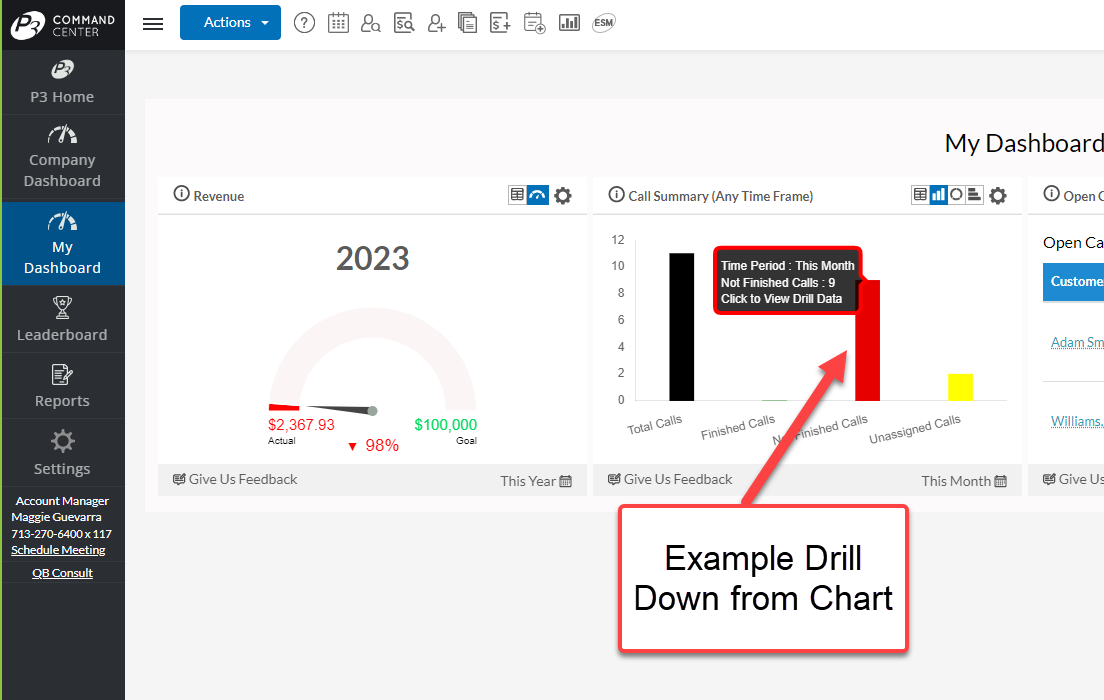Open the This Year time frame picker
Image resolution: width=1104 pixels, height=700 pixels.
point(536,481)
